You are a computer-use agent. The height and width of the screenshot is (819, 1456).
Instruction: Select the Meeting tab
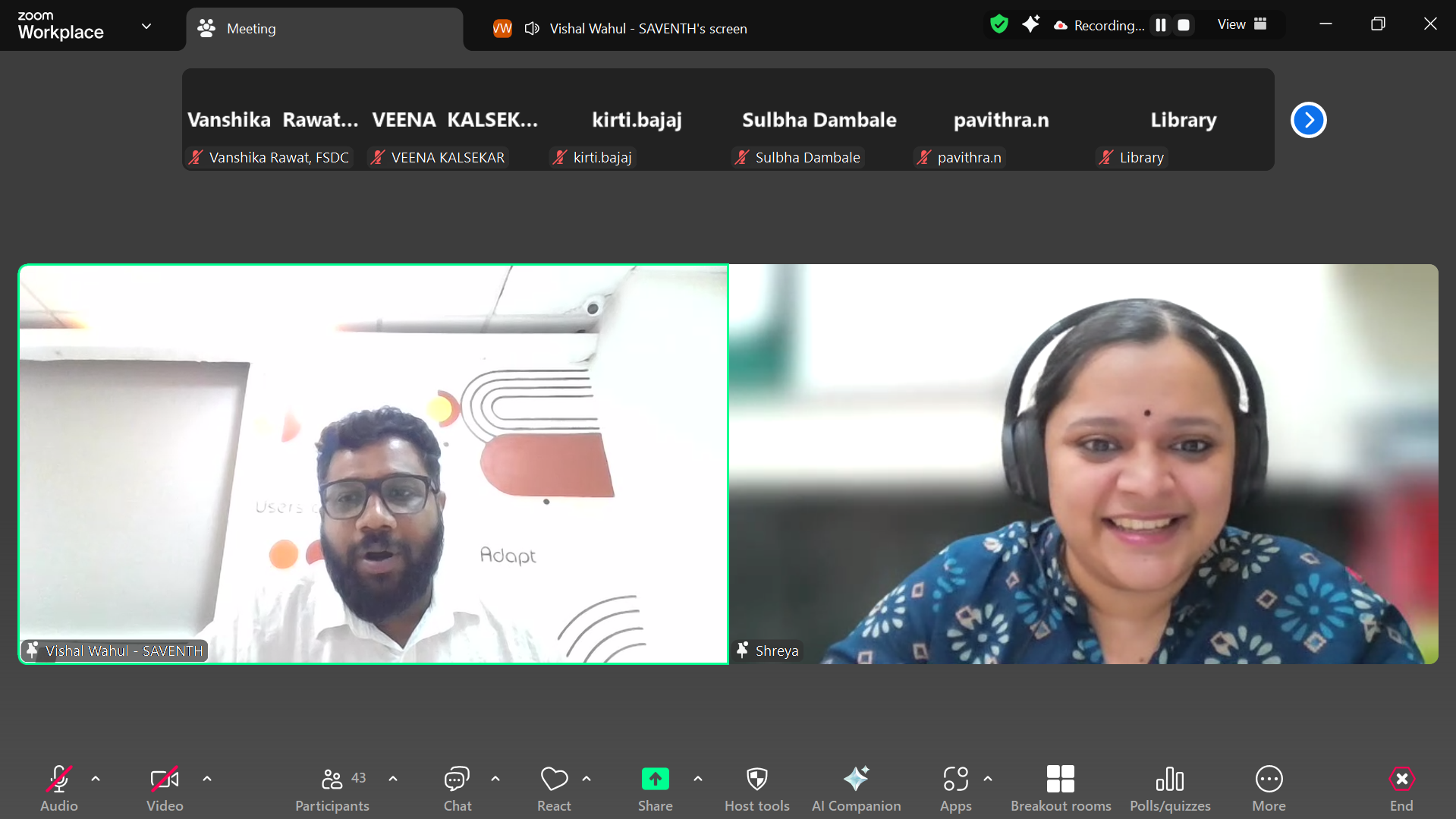tap(250, 29)
